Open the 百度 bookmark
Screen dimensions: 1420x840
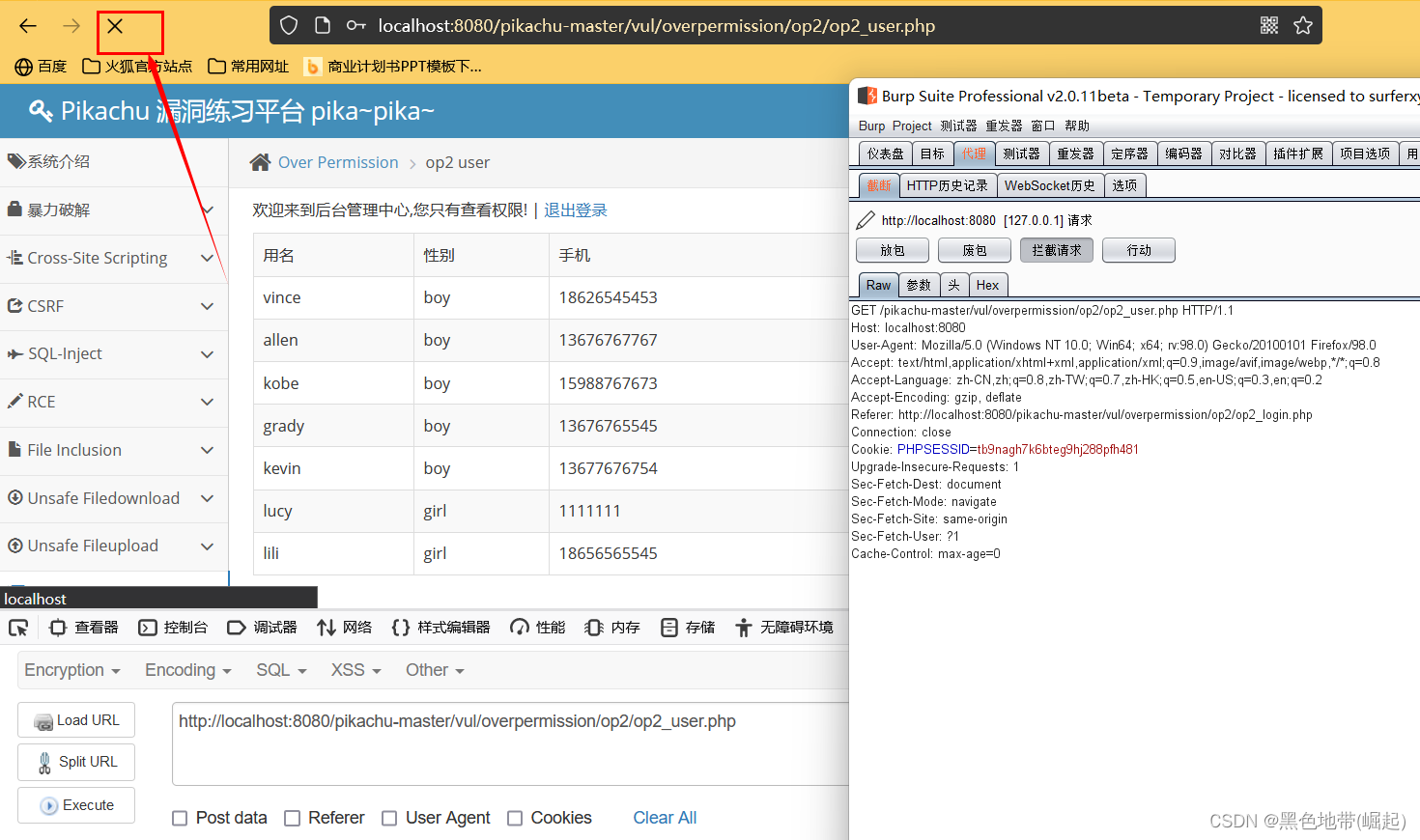click(41, 67)
